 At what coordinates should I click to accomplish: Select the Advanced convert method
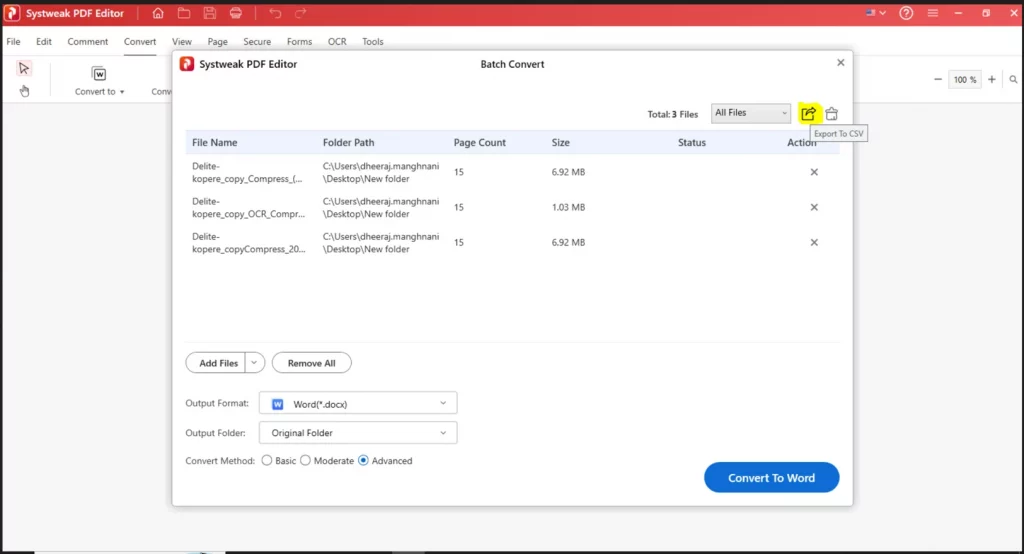[363, 461]
